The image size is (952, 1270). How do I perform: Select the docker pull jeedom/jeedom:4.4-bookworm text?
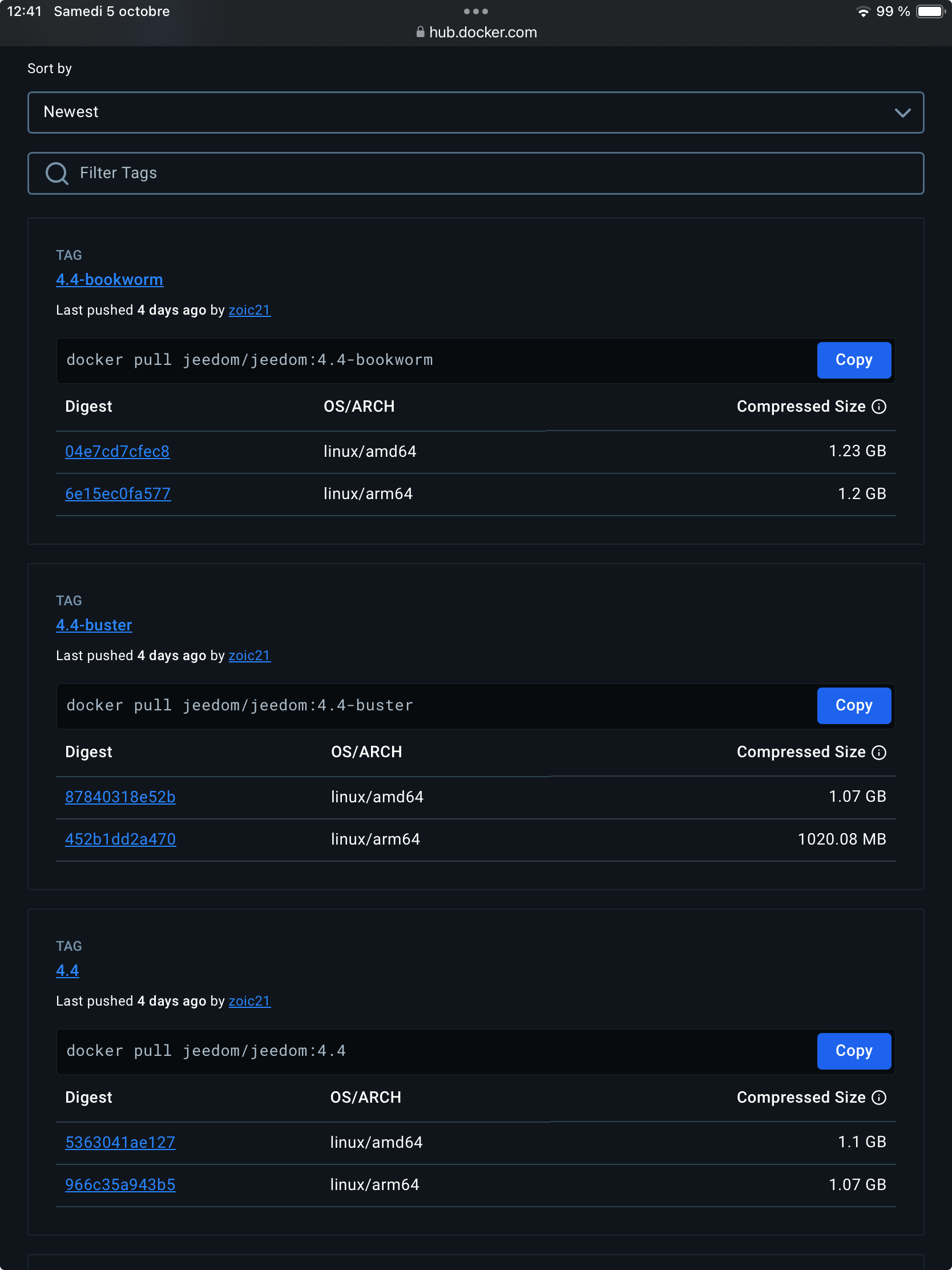[249, 360]
